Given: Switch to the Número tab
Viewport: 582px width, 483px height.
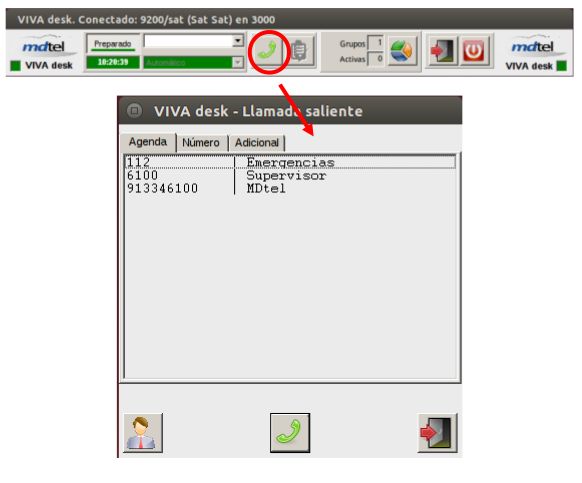Looking at the screenshot, I should [201, 143].
